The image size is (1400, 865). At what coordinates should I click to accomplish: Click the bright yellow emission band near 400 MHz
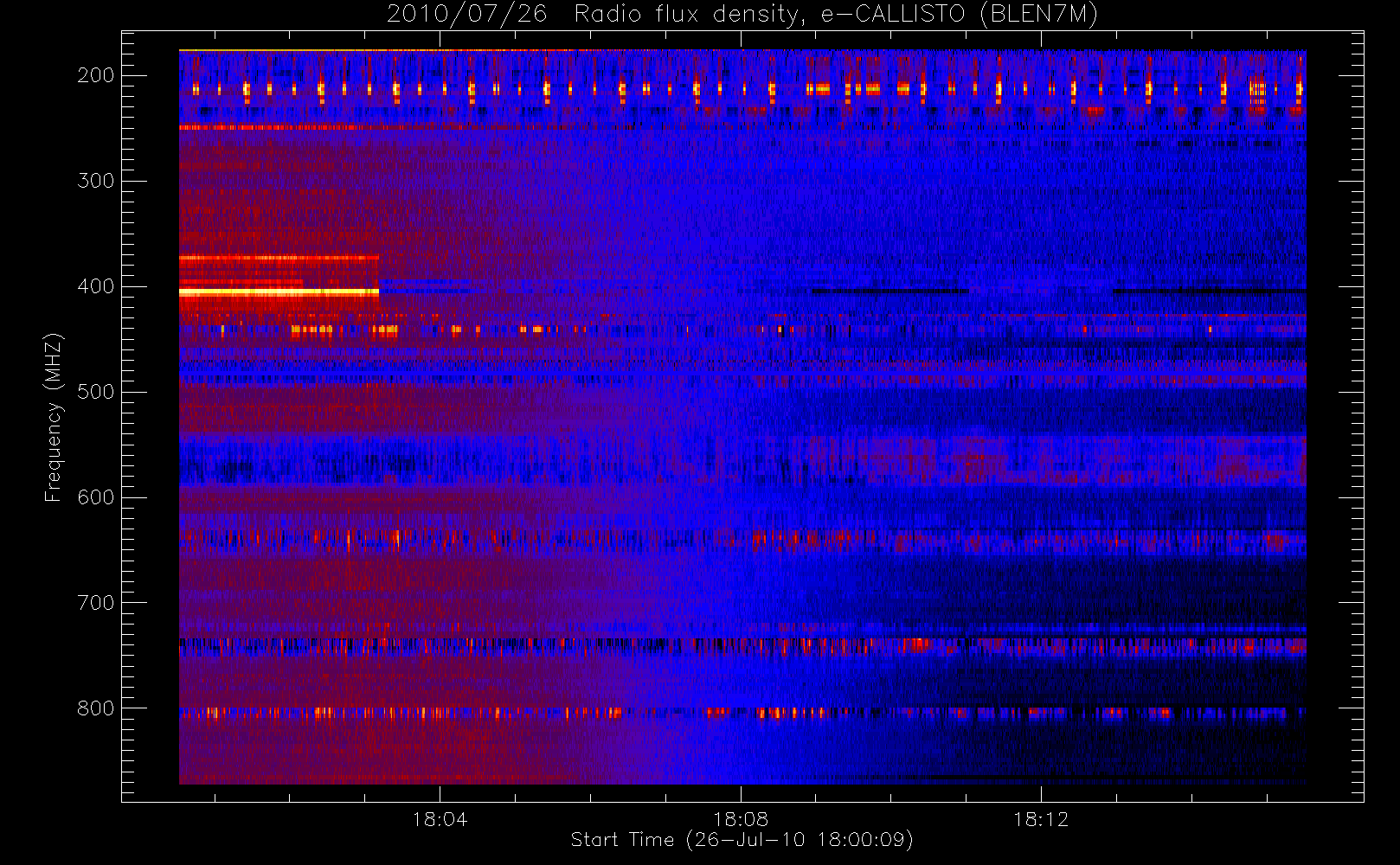(x=279, y=292)
